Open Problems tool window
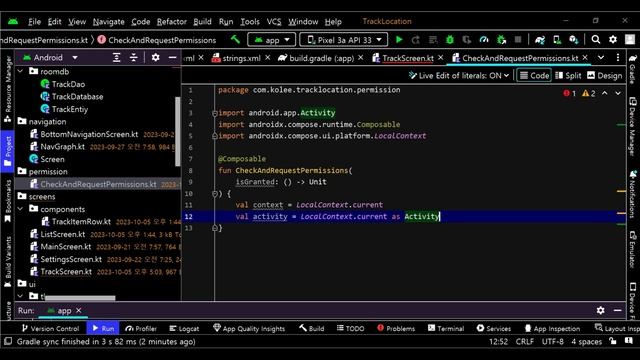 click(x=396, y=328)
